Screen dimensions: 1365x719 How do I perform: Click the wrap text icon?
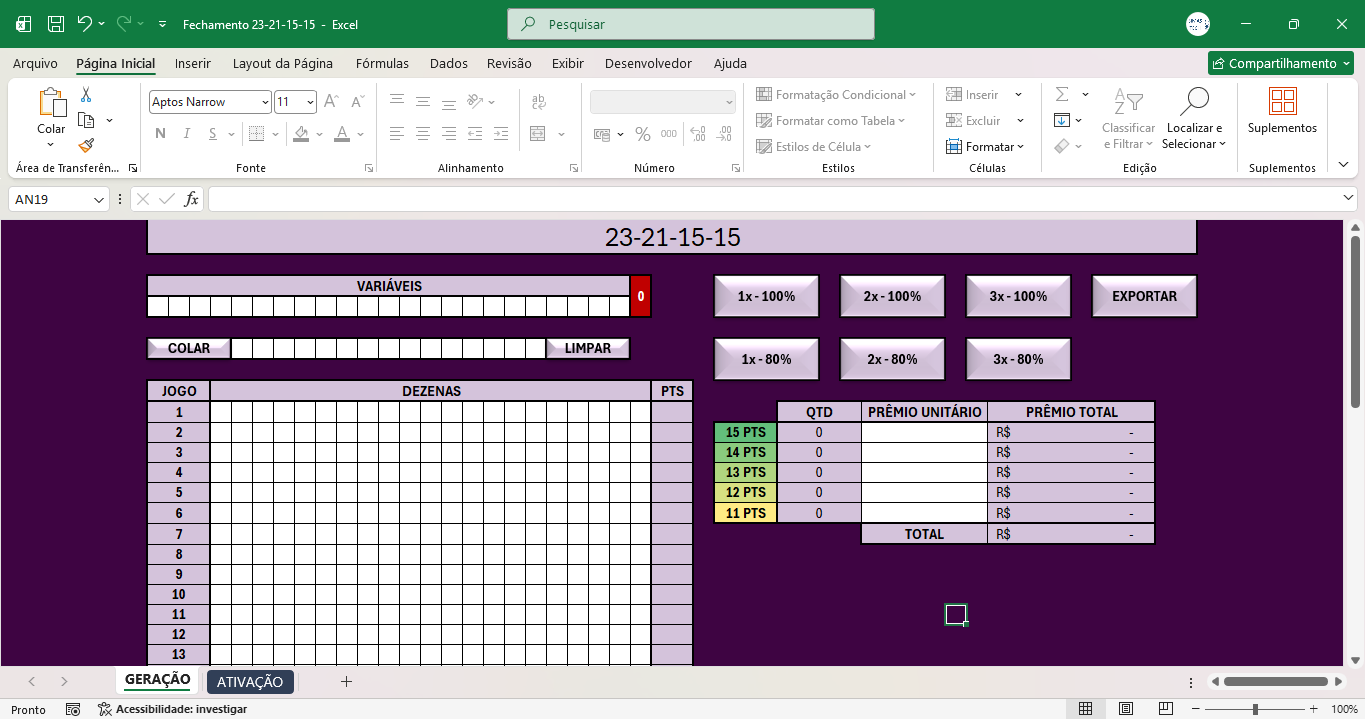538,101
